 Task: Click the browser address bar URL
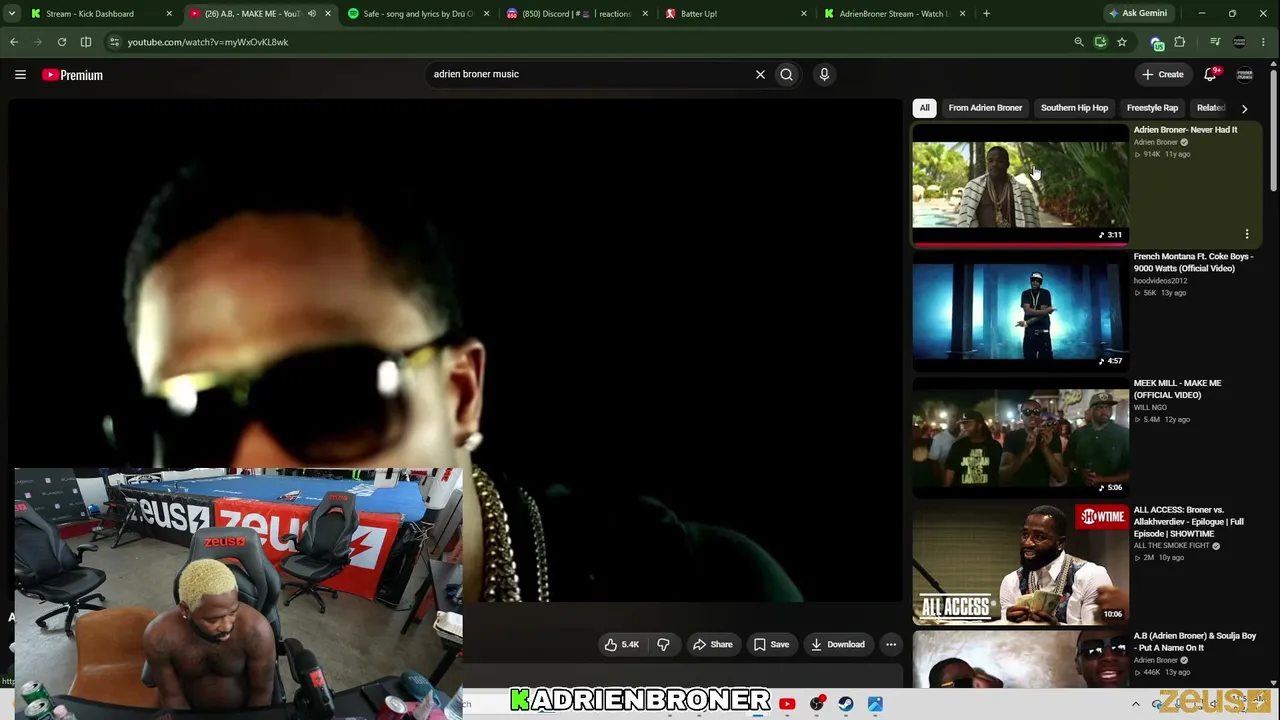[x=208, y=42]
